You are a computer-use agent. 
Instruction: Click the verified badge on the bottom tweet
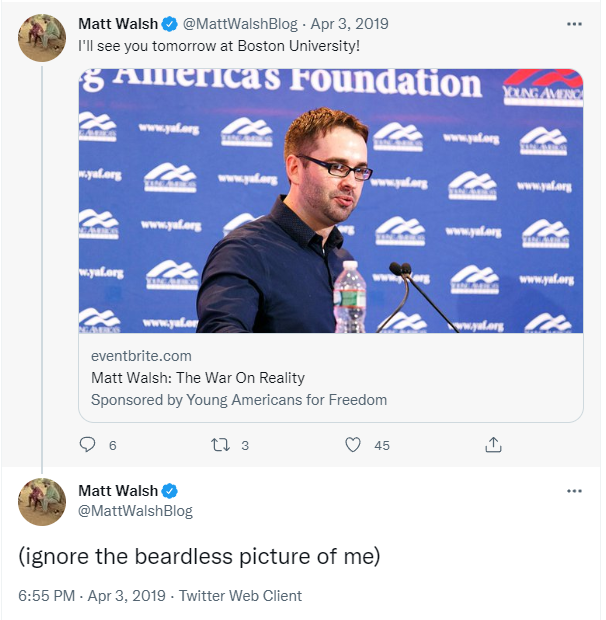(x=170, y=491)
